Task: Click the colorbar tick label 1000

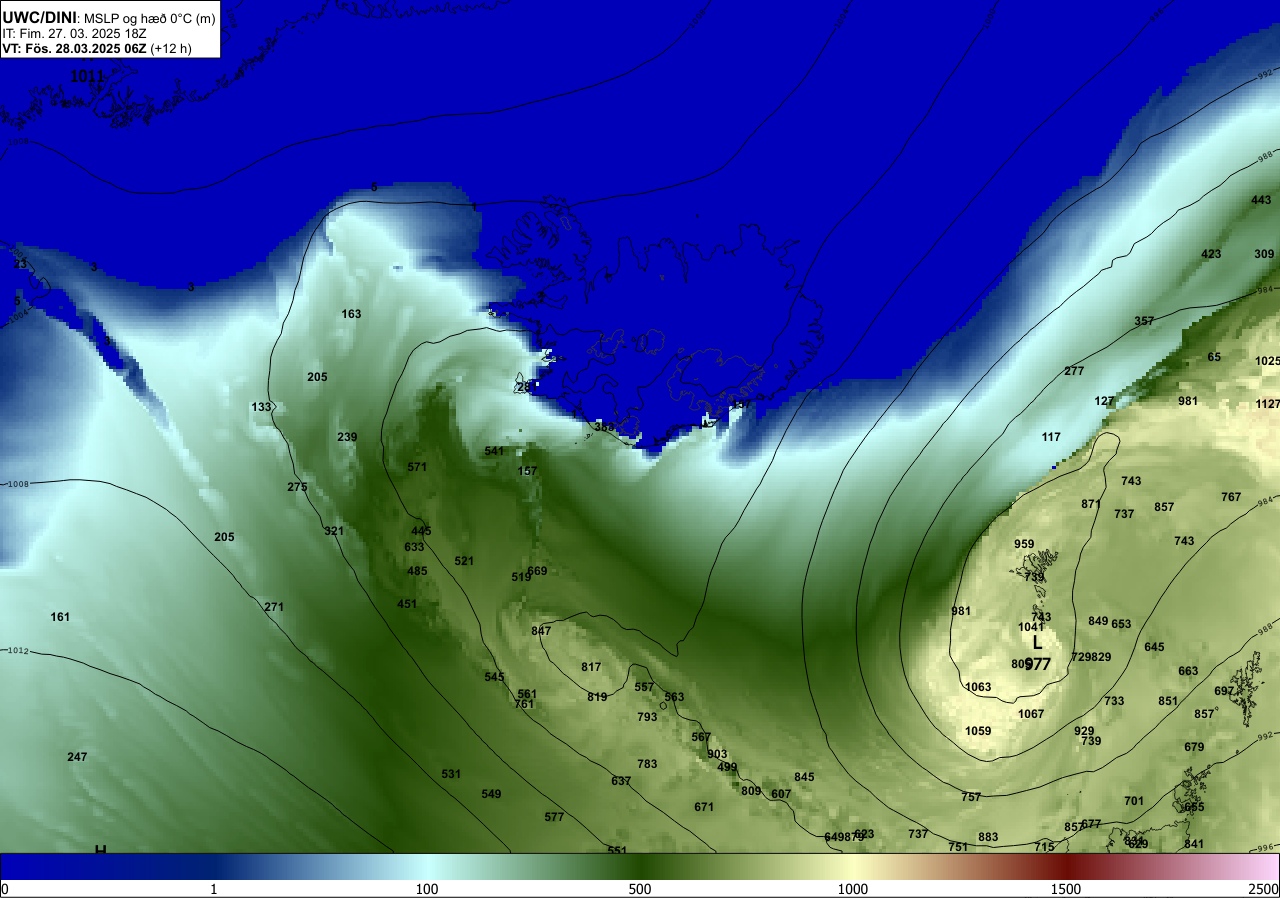Action: (x=853, y=889)
